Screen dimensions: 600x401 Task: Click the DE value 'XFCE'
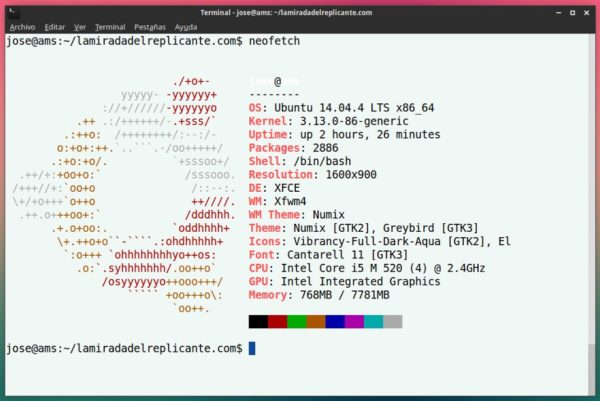click(x=287, y=188)
